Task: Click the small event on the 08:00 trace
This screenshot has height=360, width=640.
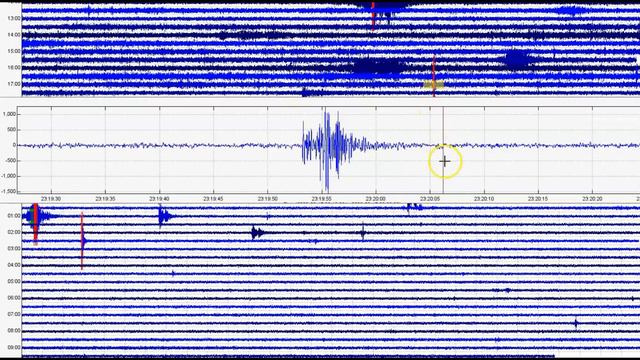Action: tap(576, 323)
